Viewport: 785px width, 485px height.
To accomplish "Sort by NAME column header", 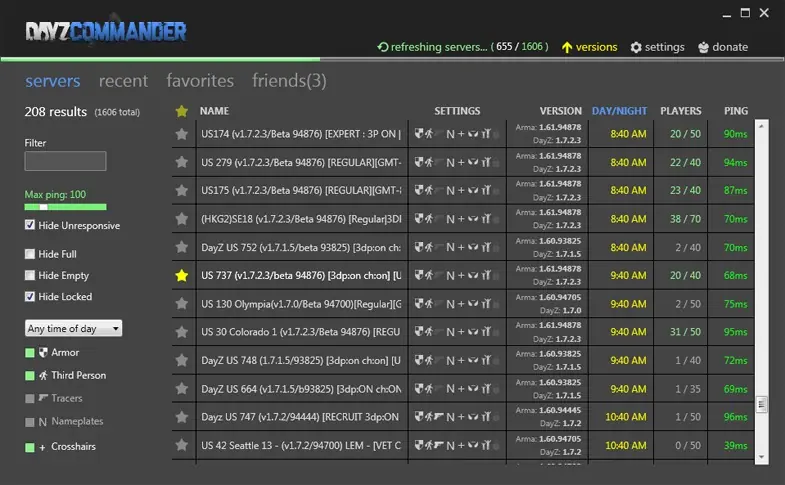I will [x=214, y=111].
